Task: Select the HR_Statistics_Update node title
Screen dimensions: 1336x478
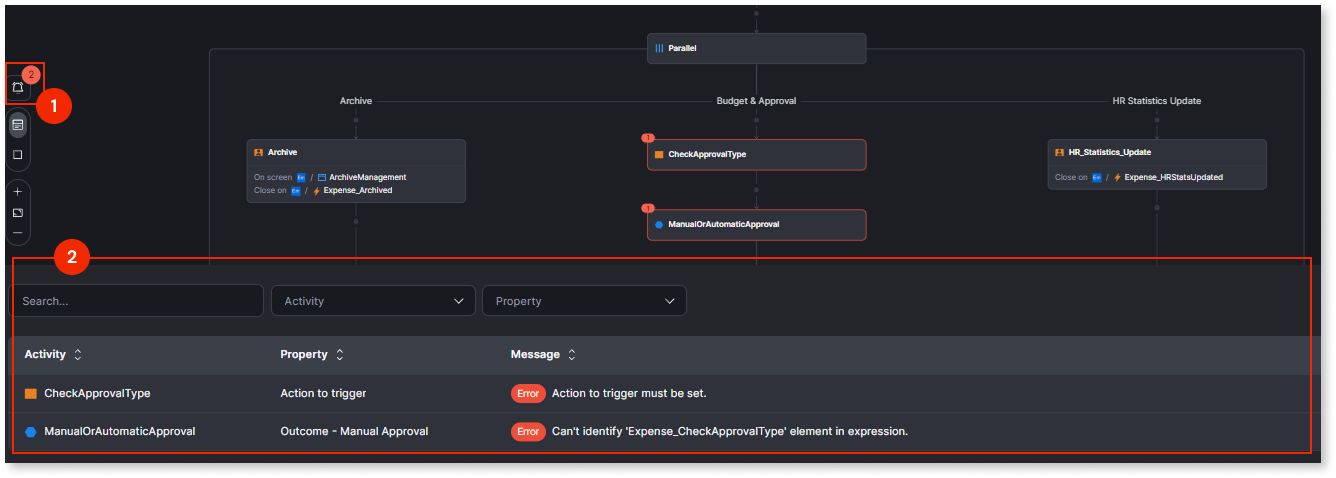Action: click(1110, 152)
